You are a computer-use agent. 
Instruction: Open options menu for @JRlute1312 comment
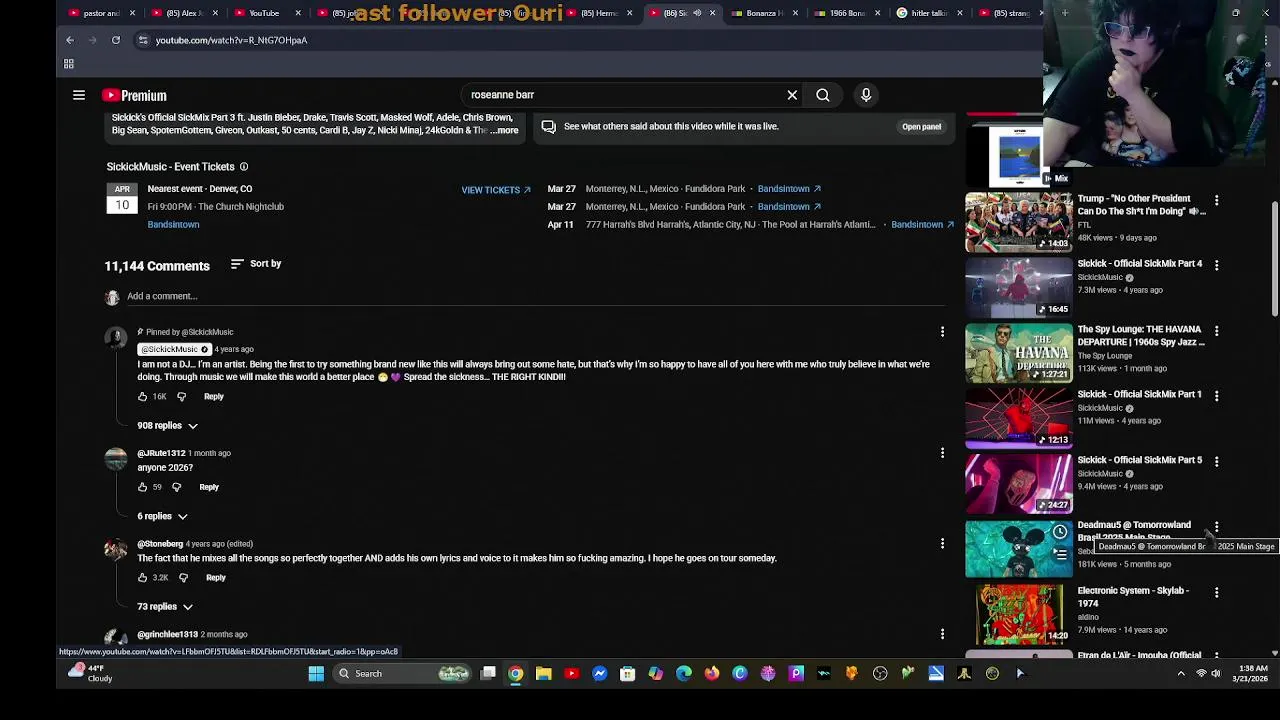point(942,453)
